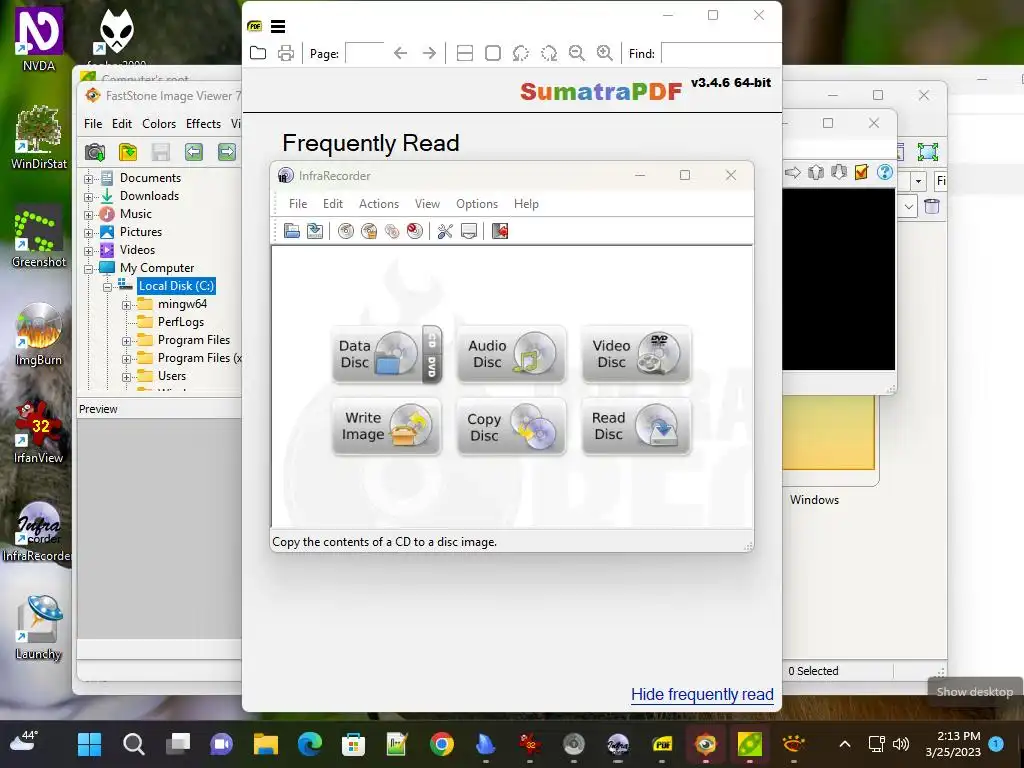
Task: Open WinDirStat desktop shortcut
Action: click(x=39, y=138)
